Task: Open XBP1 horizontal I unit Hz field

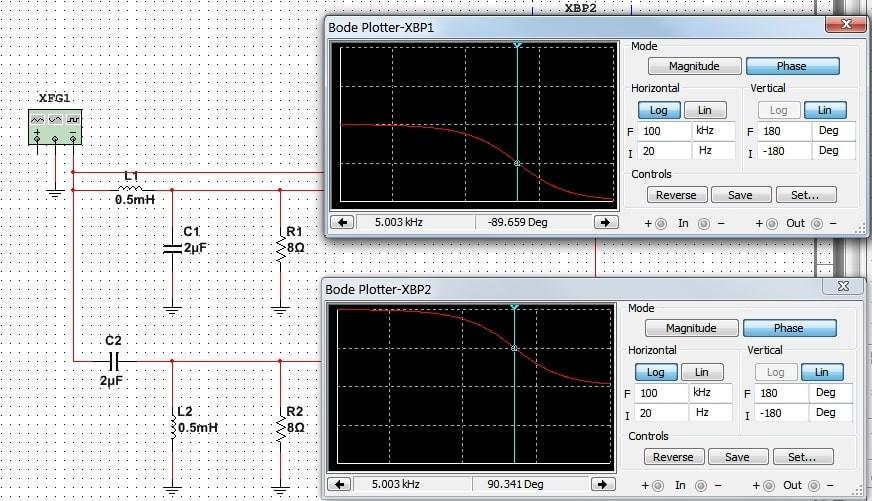Action: coord(714,151)
